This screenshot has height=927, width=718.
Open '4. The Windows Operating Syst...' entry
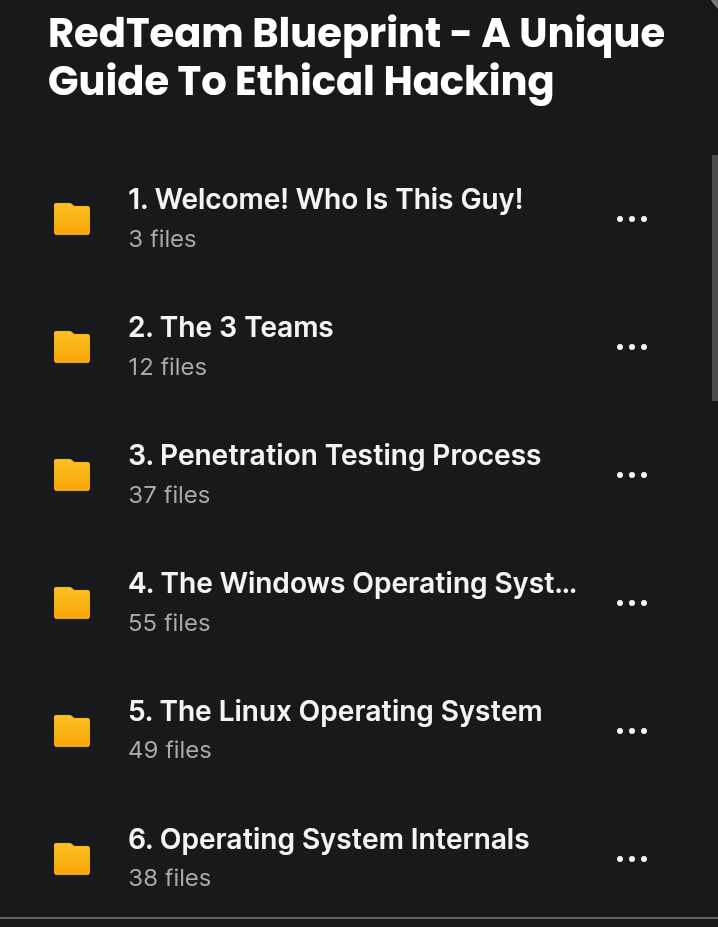click(x=352, y=584)
